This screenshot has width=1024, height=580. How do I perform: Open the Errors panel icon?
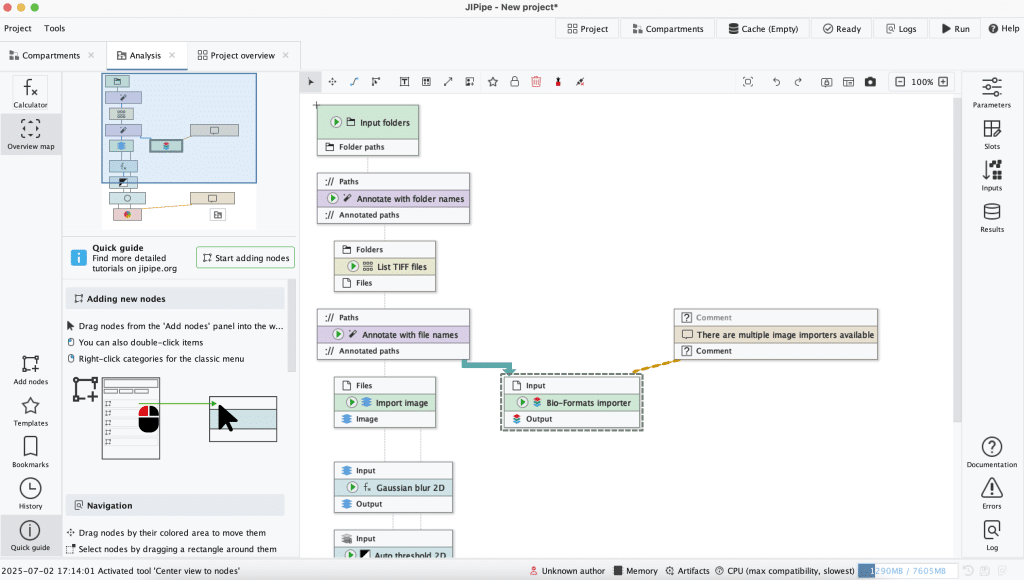click(991, 493)
